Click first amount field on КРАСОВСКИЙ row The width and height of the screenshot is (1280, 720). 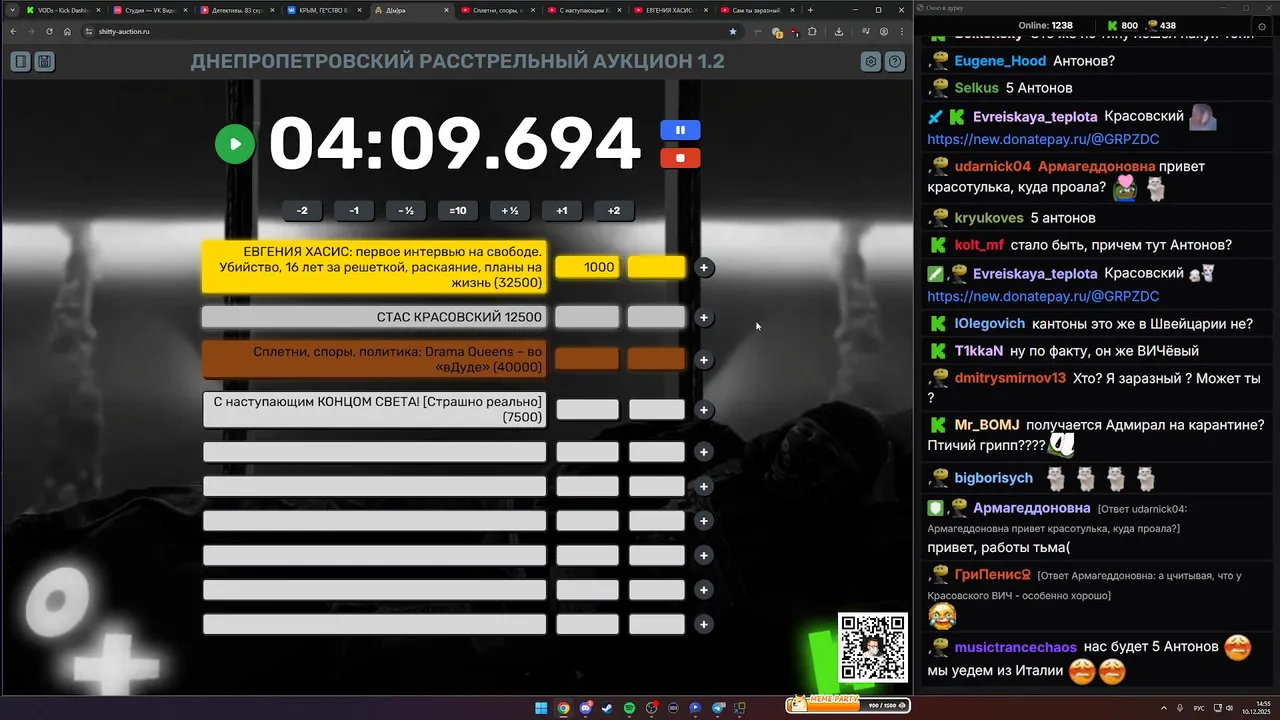point(587,317)
